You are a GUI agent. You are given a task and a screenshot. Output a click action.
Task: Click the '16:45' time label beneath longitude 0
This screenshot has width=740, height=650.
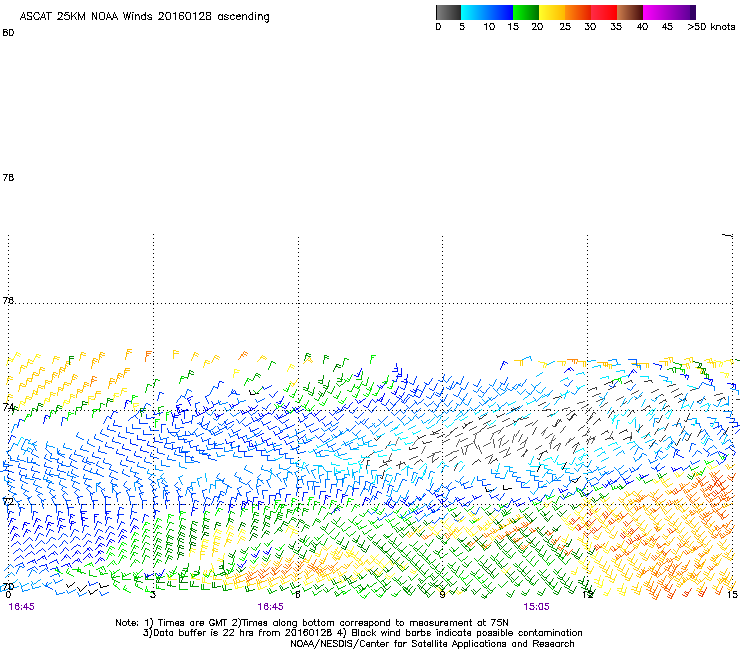click(x=22, y=607)
